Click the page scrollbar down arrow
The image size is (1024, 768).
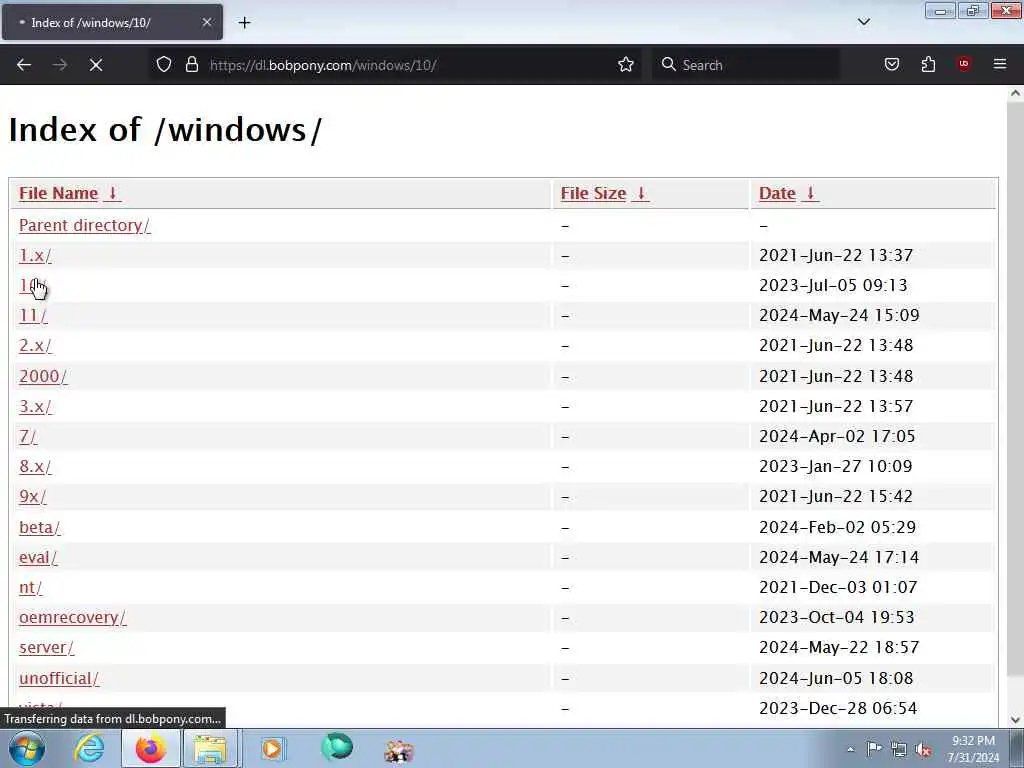(1015, 720)
